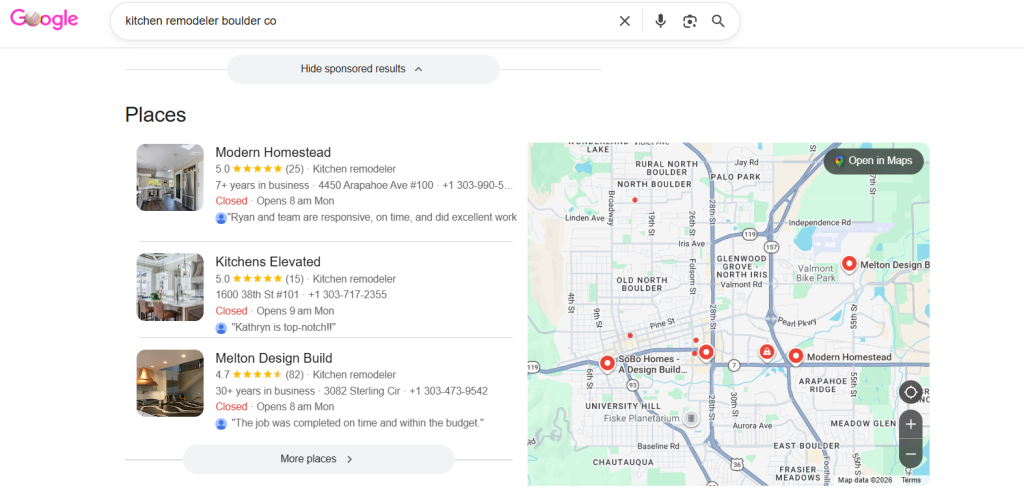Click address 4450 Arapahoe Ave #100

tap(376, 185)
